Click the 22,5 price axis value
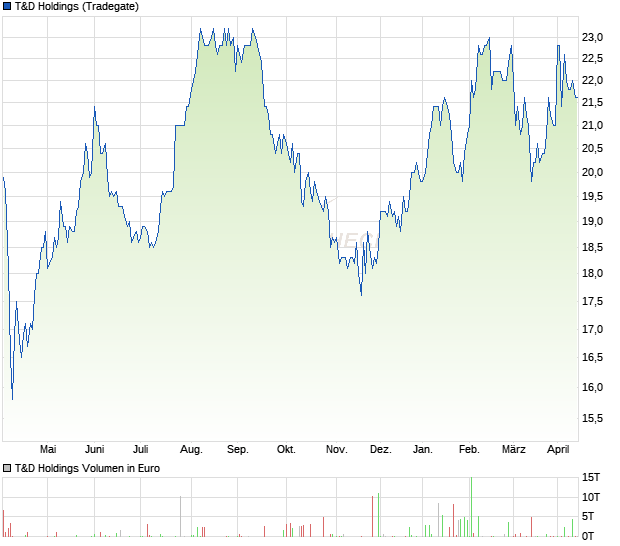 592,59
